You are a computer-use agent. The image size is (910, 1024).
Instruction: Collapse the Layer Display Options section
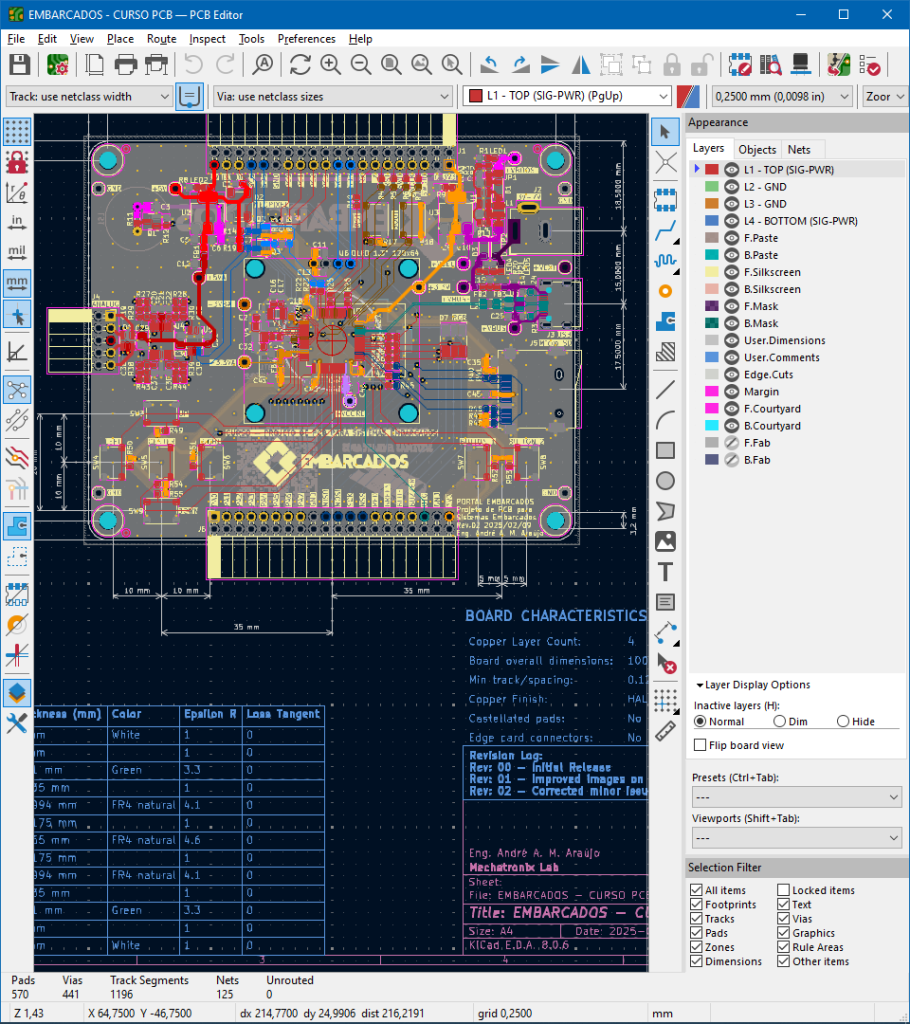754,685
